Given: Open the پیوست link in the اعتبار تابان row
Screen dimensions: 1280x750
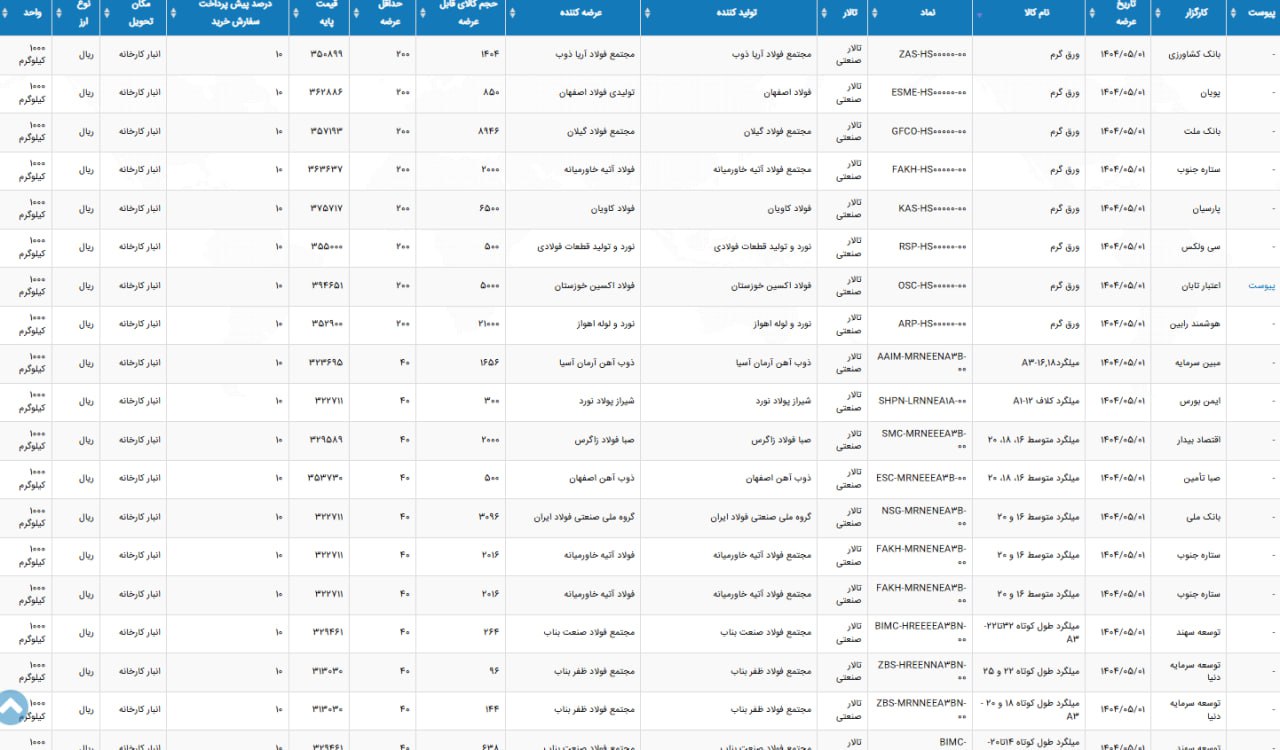Looking at the screenshot, I should (1261, 285).
